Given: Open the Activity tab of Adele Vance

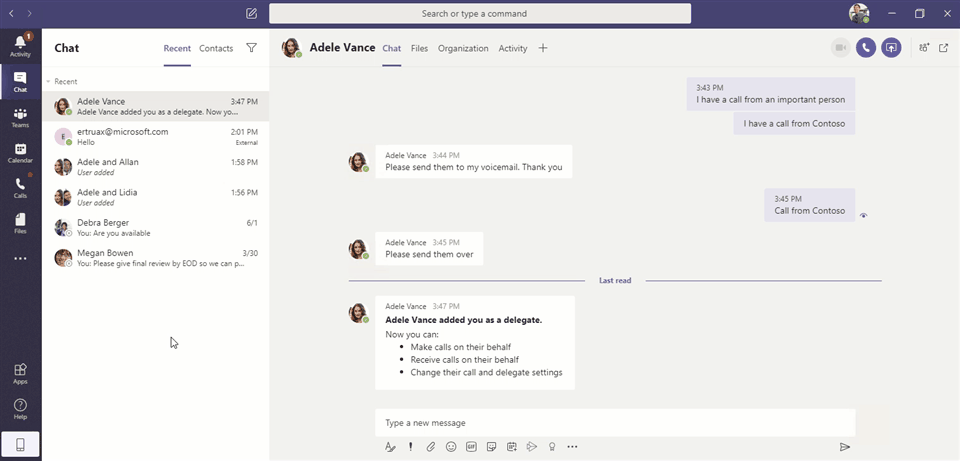Looking at the screenshot, I should (x=512, y=48).
